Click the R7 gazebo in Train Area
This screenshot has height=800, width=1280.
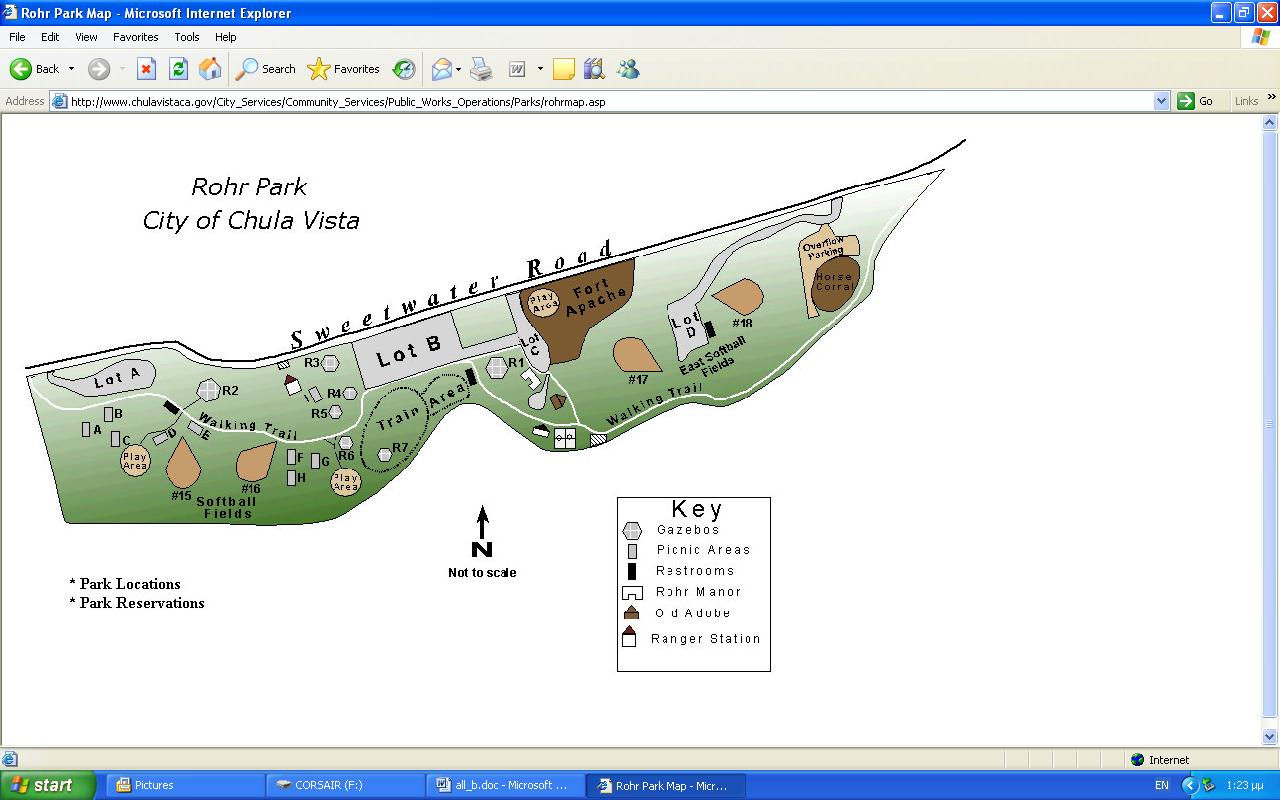385,455
